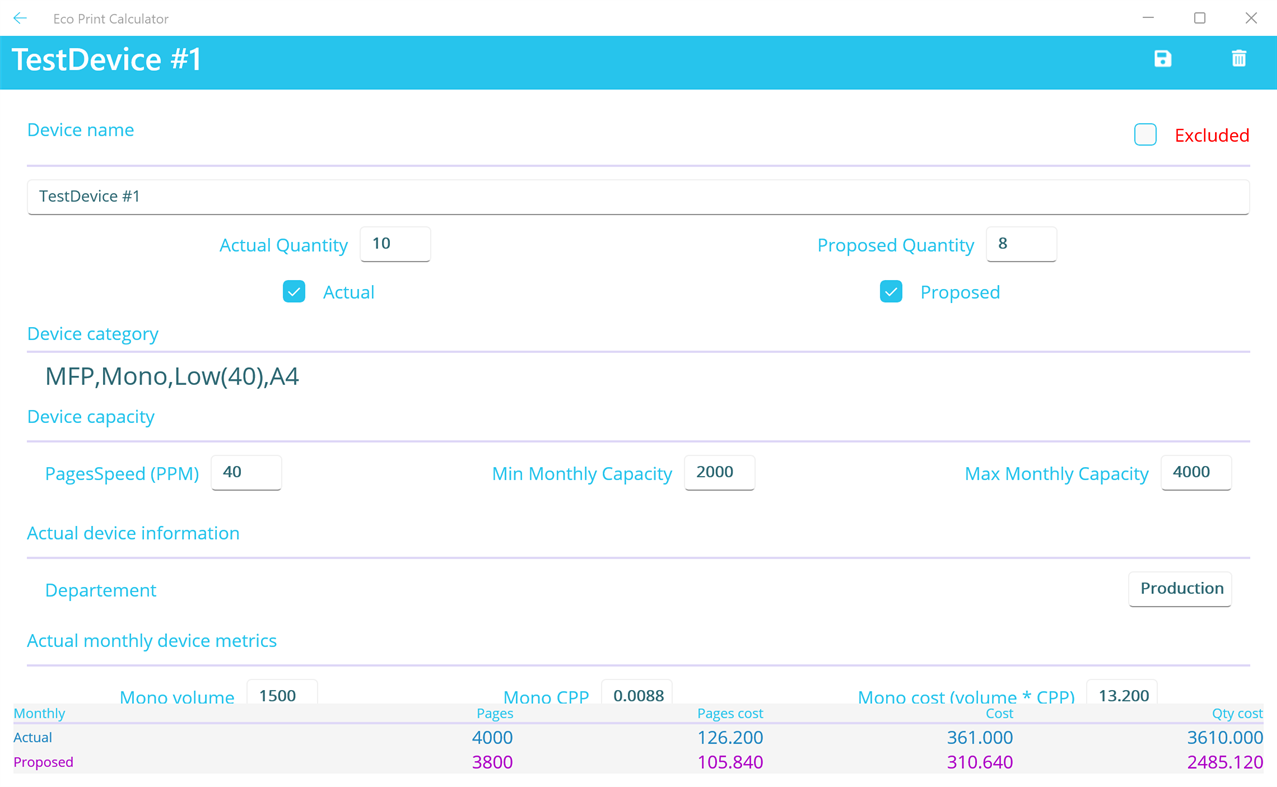Maximize the Eco Print Calculator window

click(x=1200, y=18)
